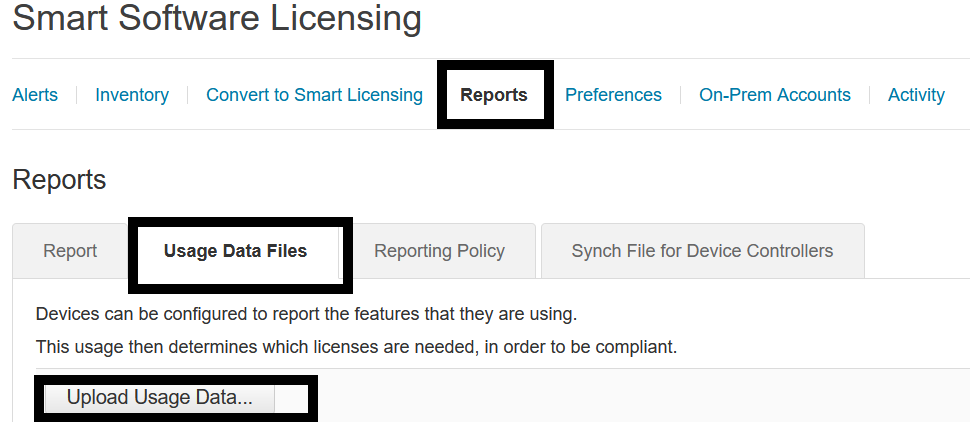Open Synch File for Device Controllers tab

702,251
